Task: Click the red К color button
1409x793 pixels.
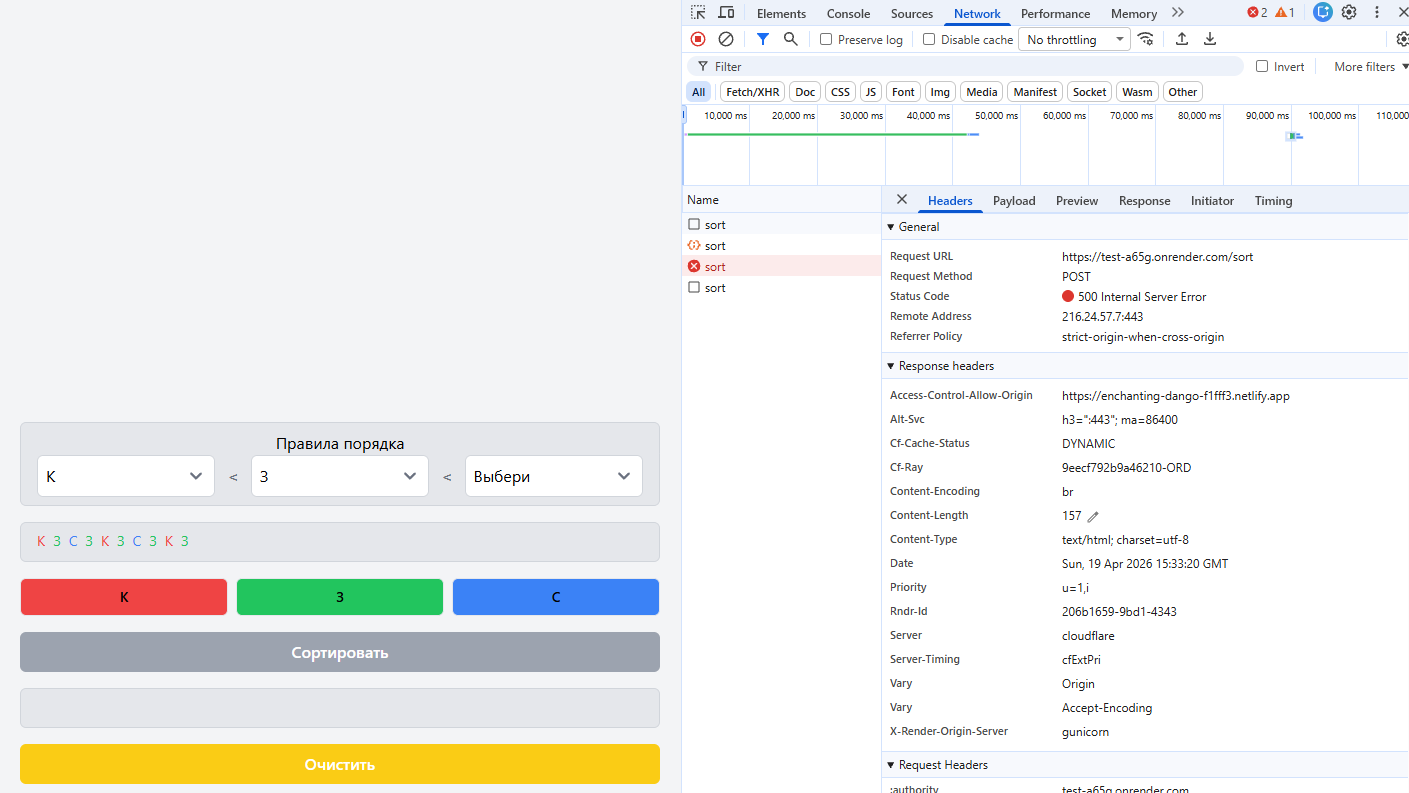Action: pyautogui.click(x=124, y=597)
